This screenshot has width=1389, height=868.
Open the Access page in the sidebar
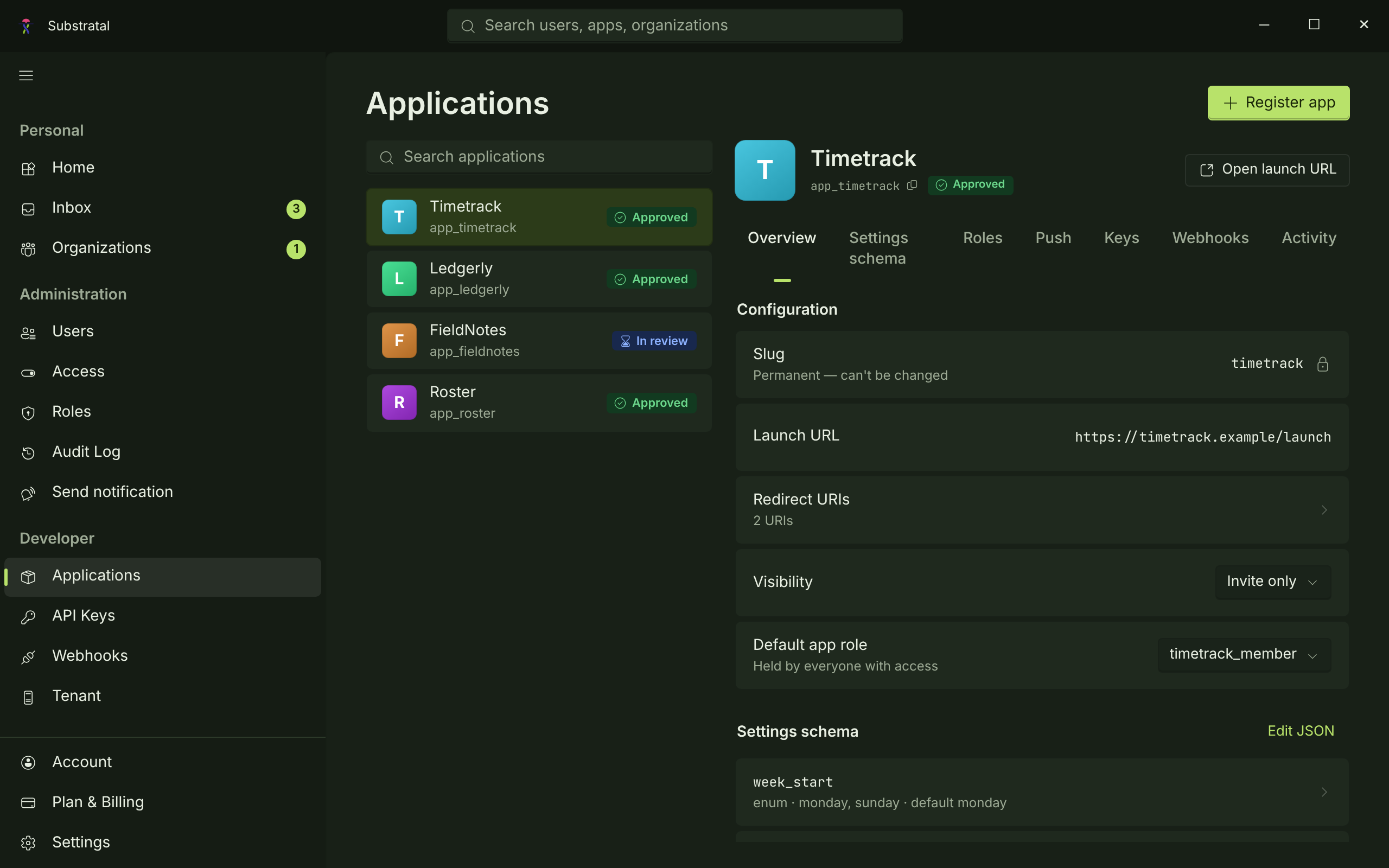(162, 372)
